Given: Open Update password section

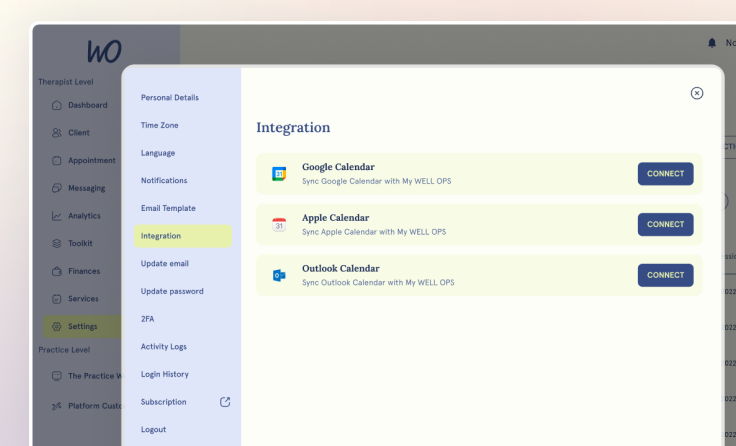Looking at the screenshot, I should click(172, 291).
